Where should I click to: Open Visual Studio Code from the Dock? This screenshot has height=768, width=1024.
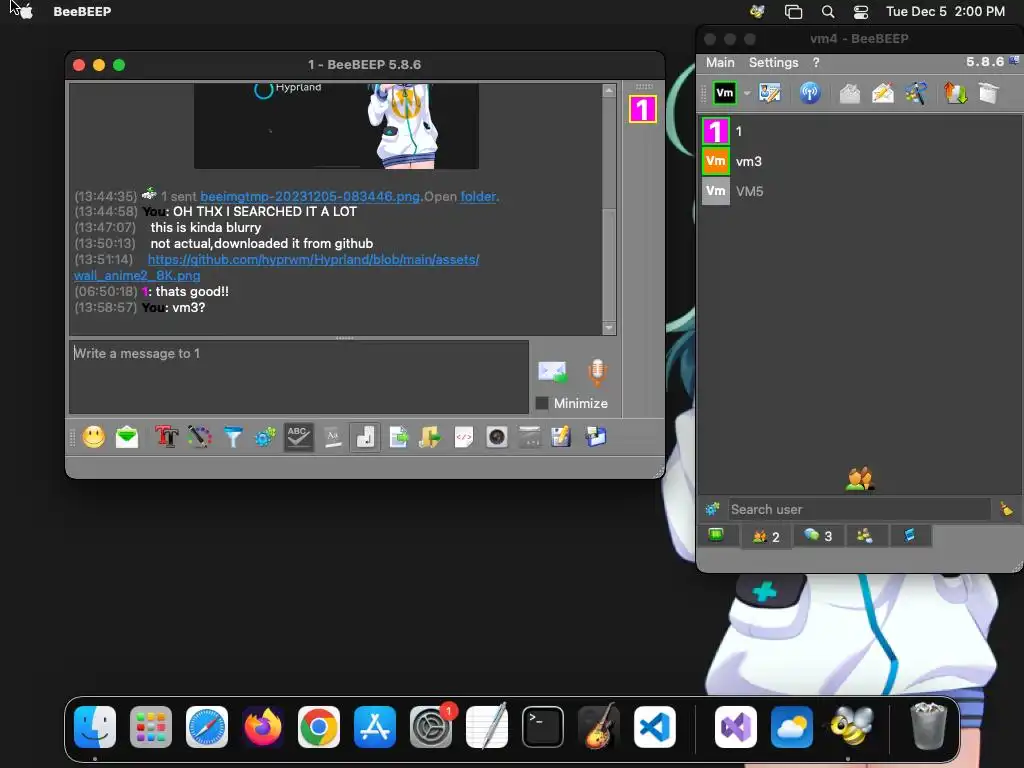[654, 727]
